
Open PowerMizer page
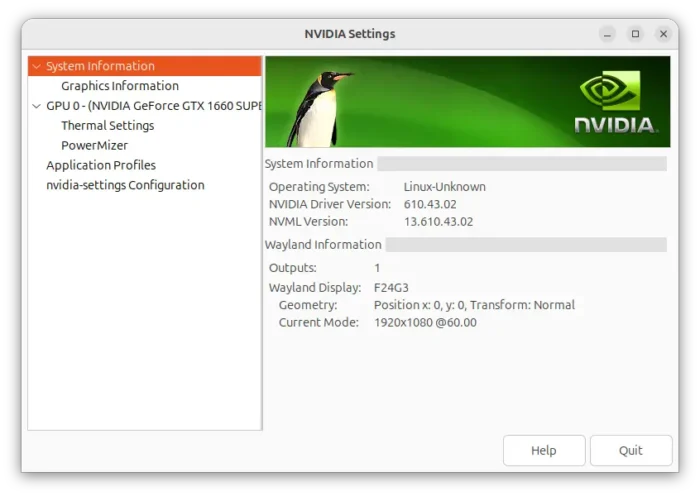94,146
